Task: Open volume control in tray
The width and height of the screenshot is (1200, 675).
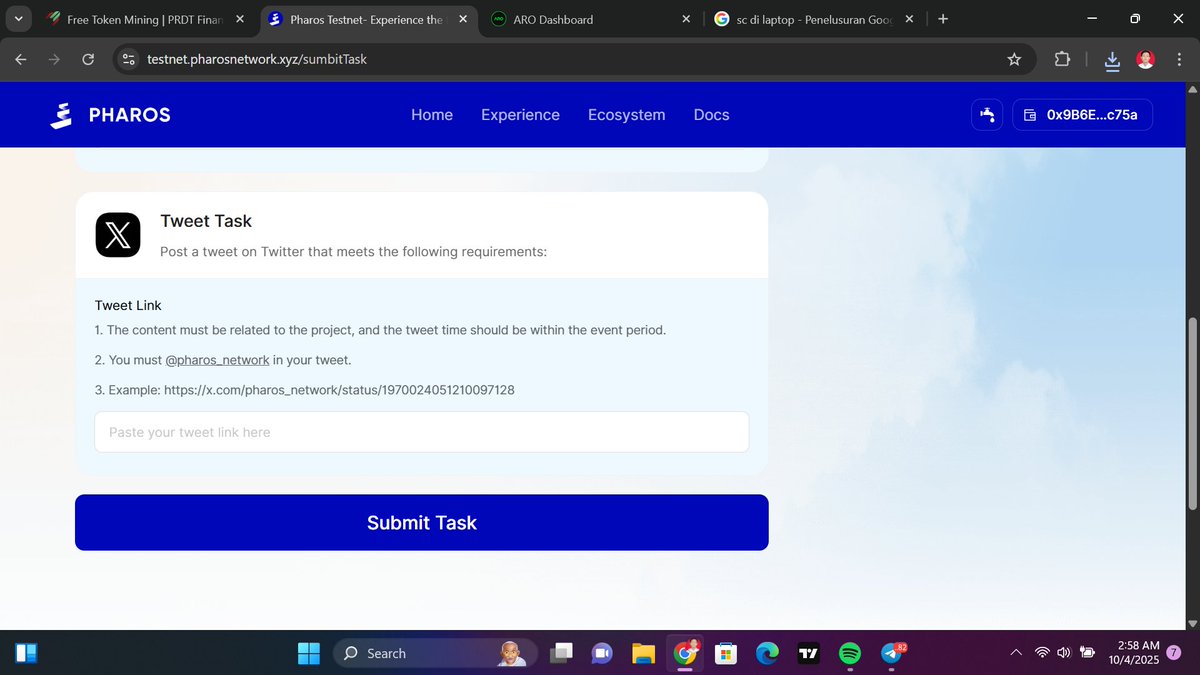Action: (x=1063, y=653)
